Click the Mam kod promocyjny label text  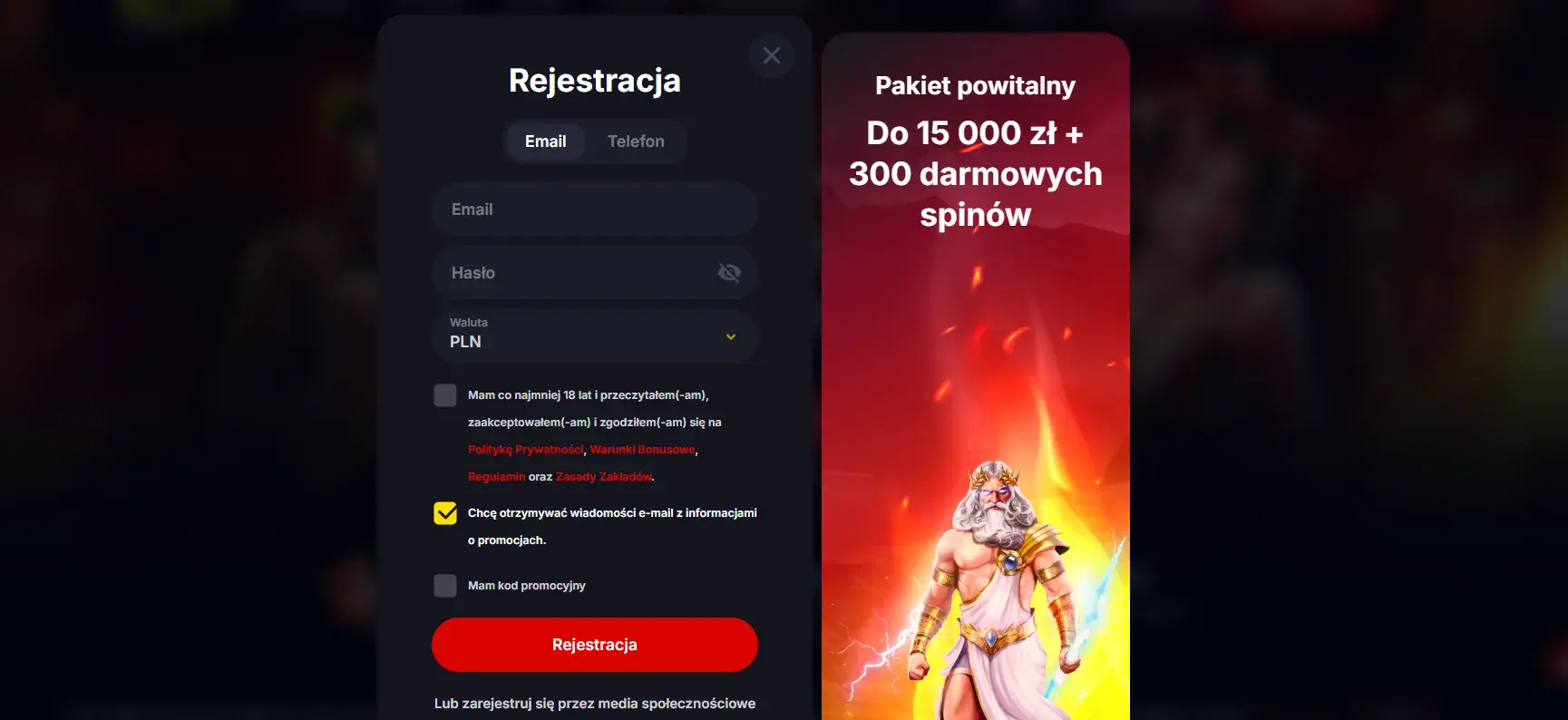coord(527,586)
